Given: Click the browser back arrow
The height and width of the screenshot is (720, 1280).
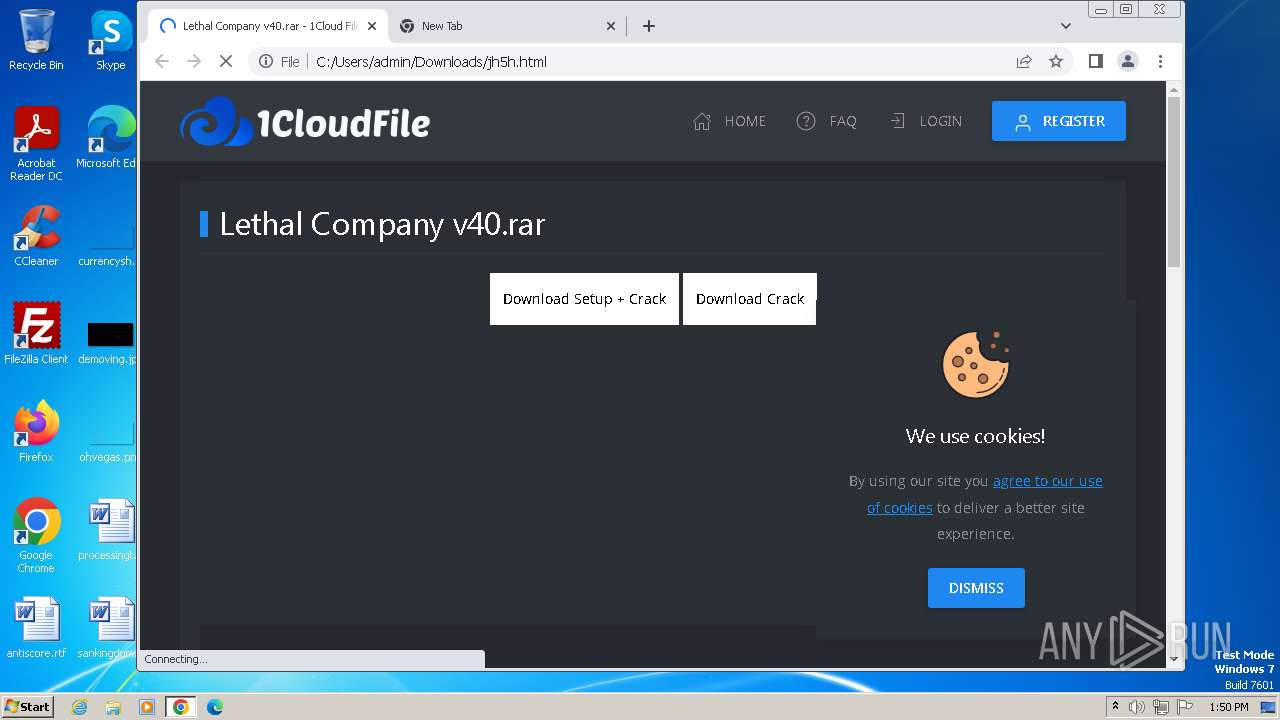Looking at the screenshot, I should (162, 61).
